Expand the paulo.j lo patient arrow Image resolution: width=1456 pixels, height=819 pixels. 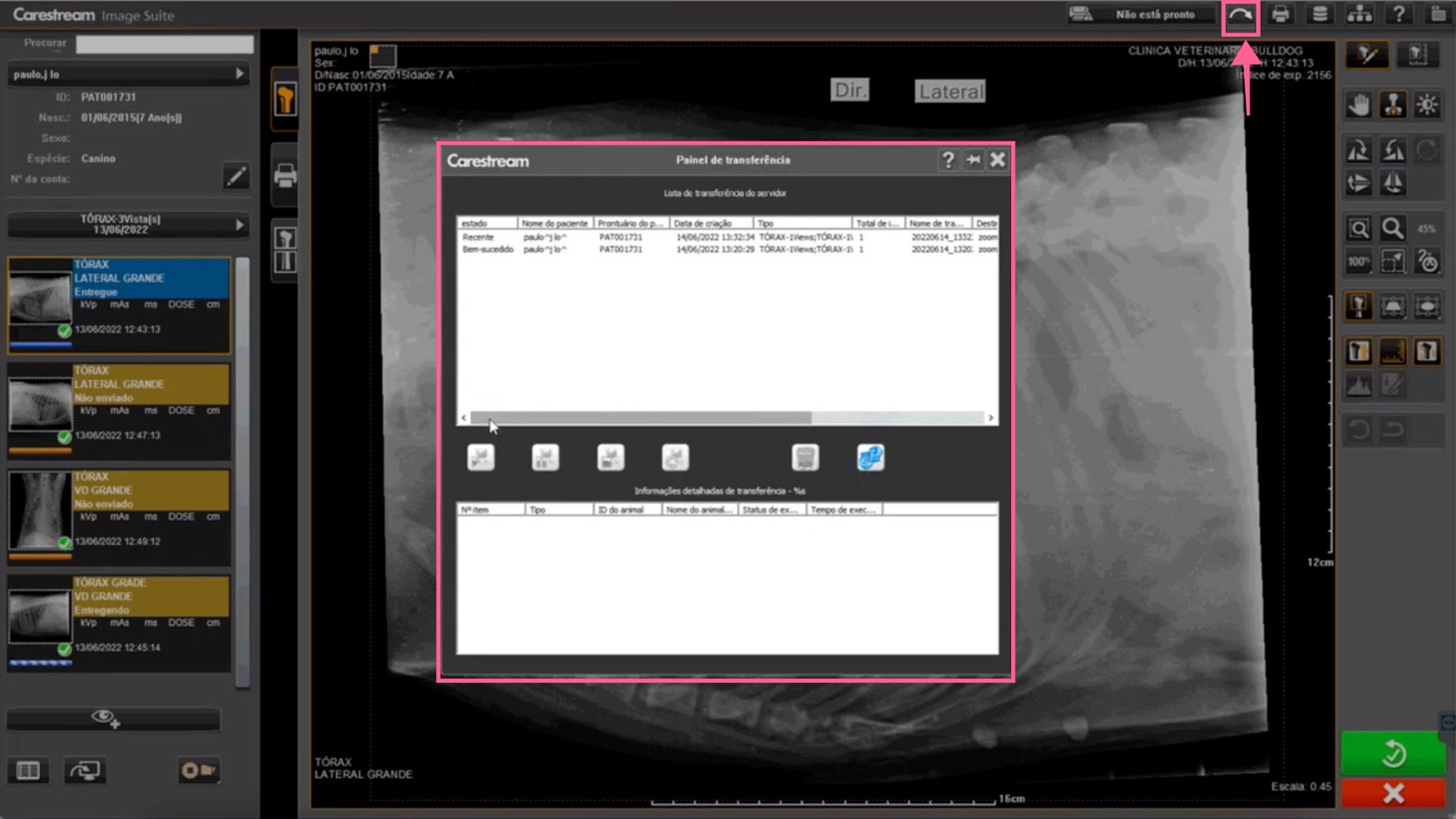(x=240, y=74)
